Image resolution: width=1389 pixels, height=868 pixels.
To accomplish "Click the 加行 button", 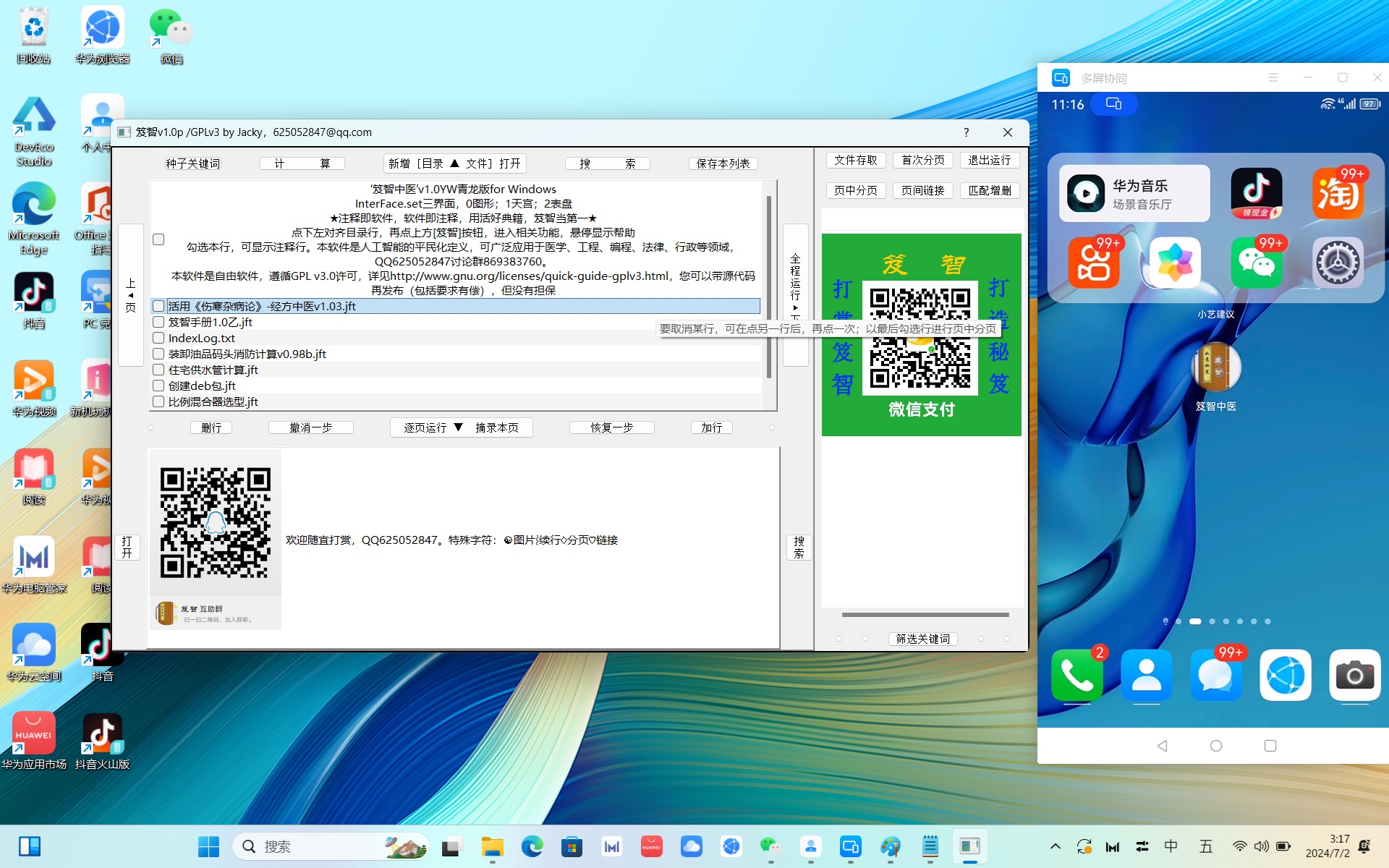I will click(712, 427).
